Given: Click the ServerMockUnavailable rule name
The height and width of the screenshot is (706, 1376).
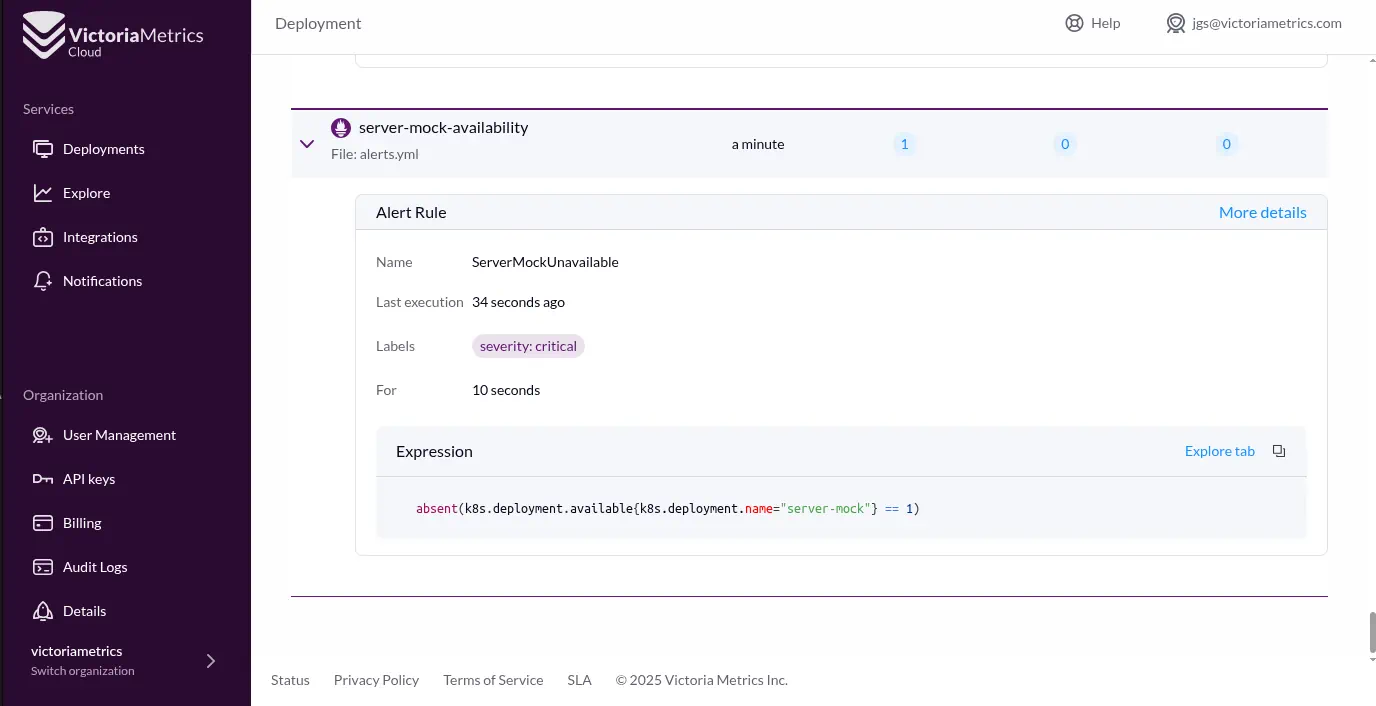Looking at the screenshot, I should pyautogui.click(x=545, y=262).
